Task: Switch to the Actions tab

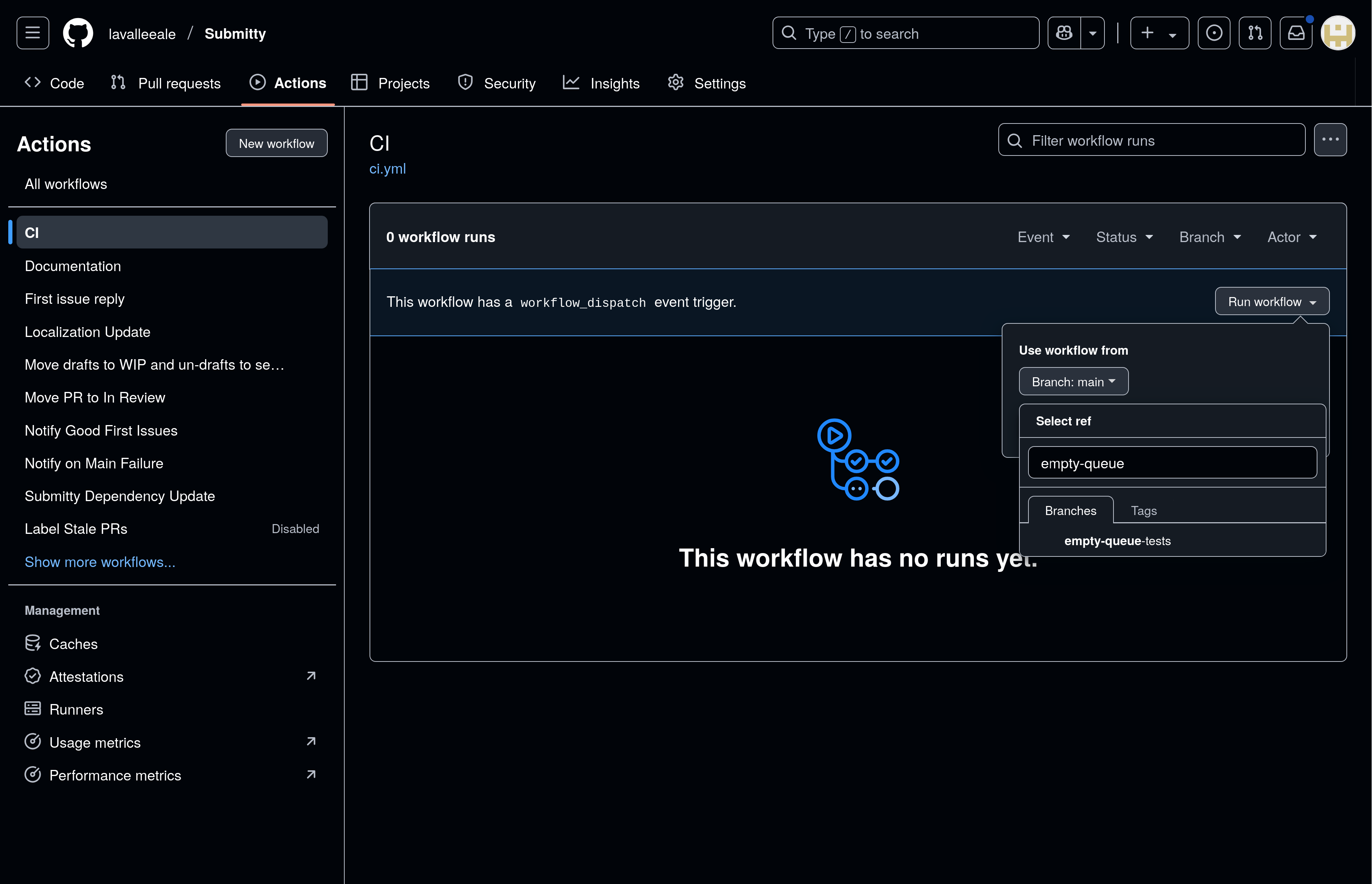Action: pos(288,83)
